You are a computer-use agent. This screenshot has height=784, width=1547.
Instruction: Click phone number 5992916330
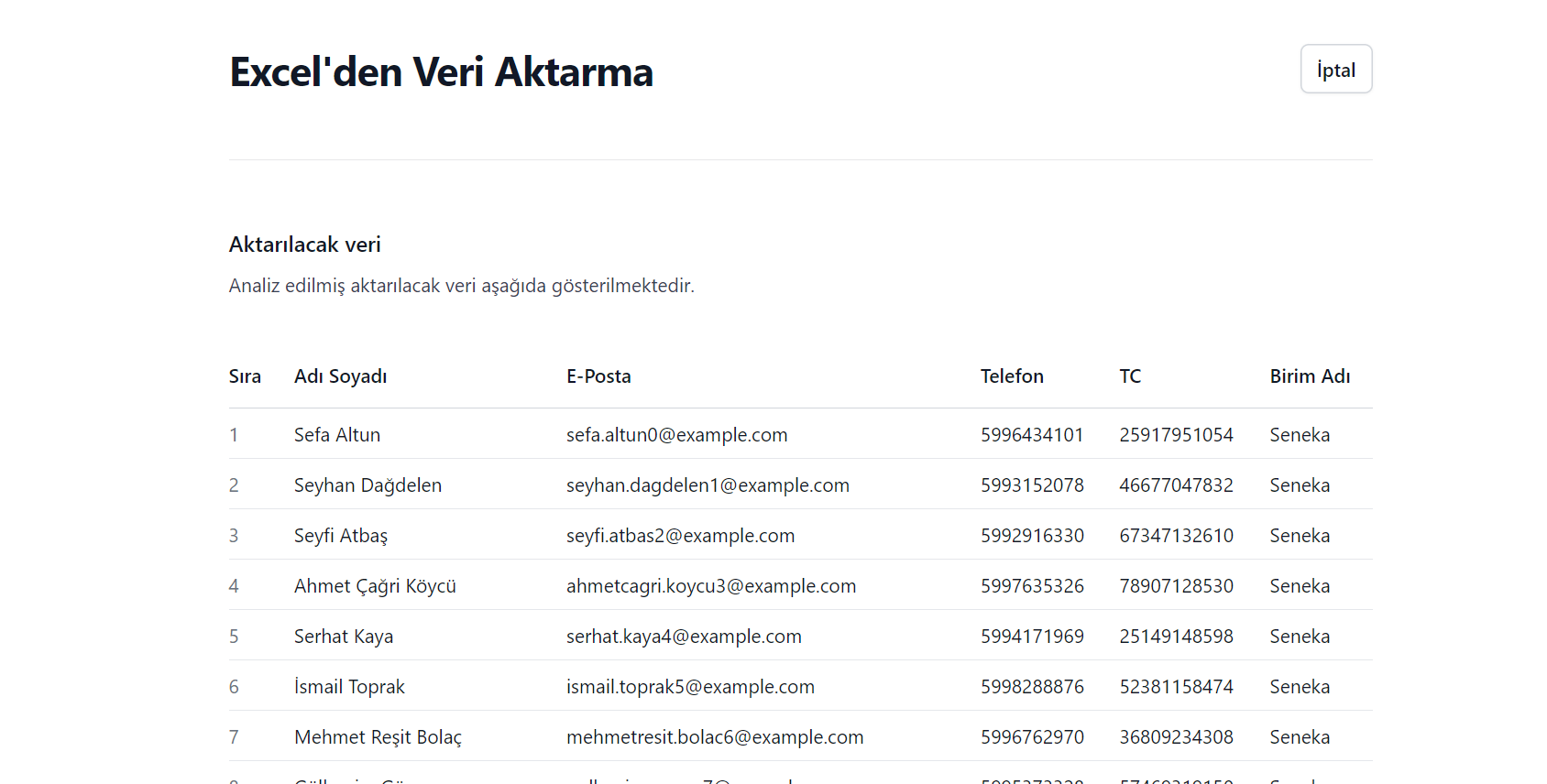[x=1032, y=536]
